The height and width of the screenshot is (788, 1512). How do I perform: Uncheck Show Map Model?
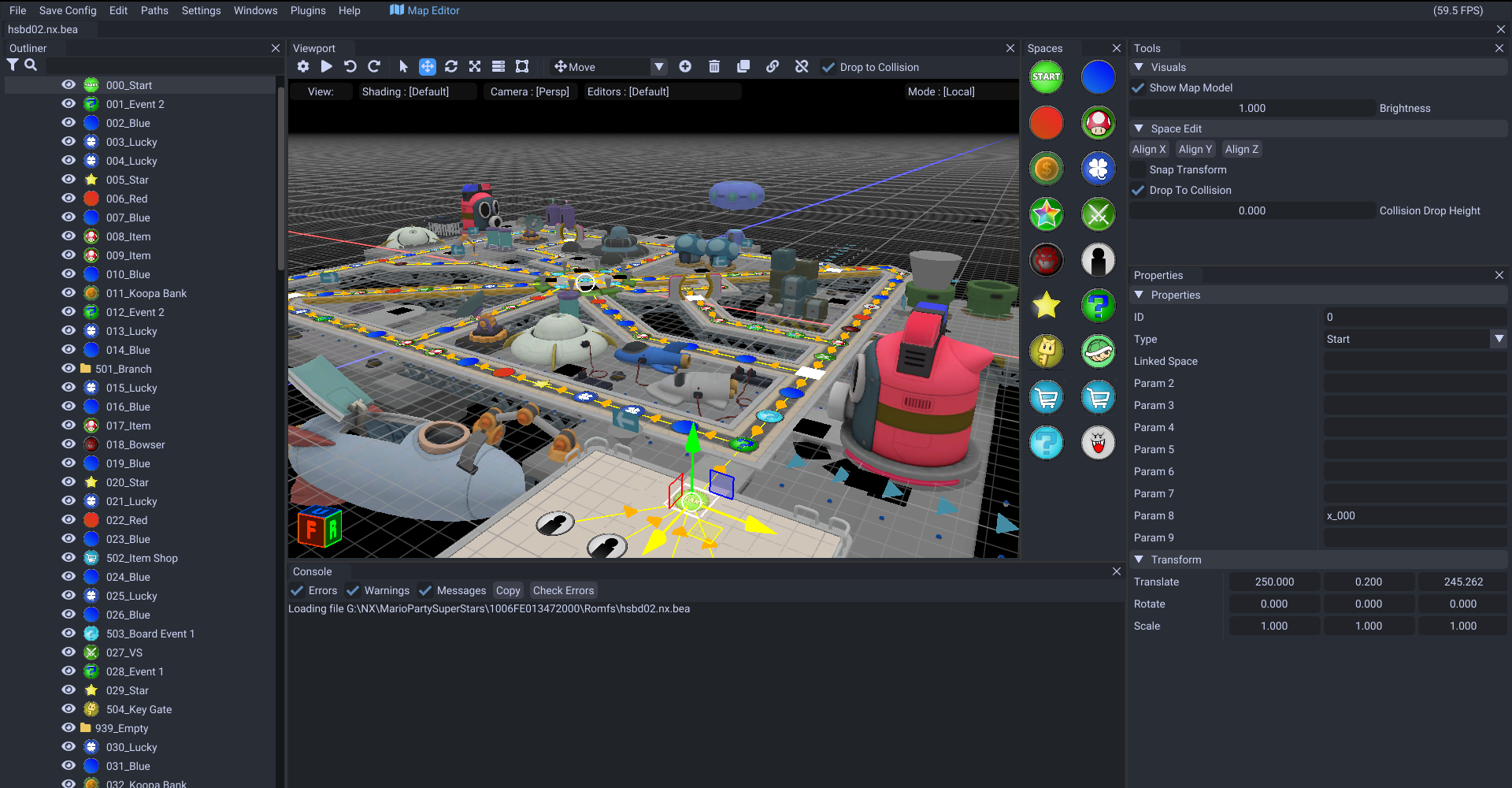(1138, 87)
